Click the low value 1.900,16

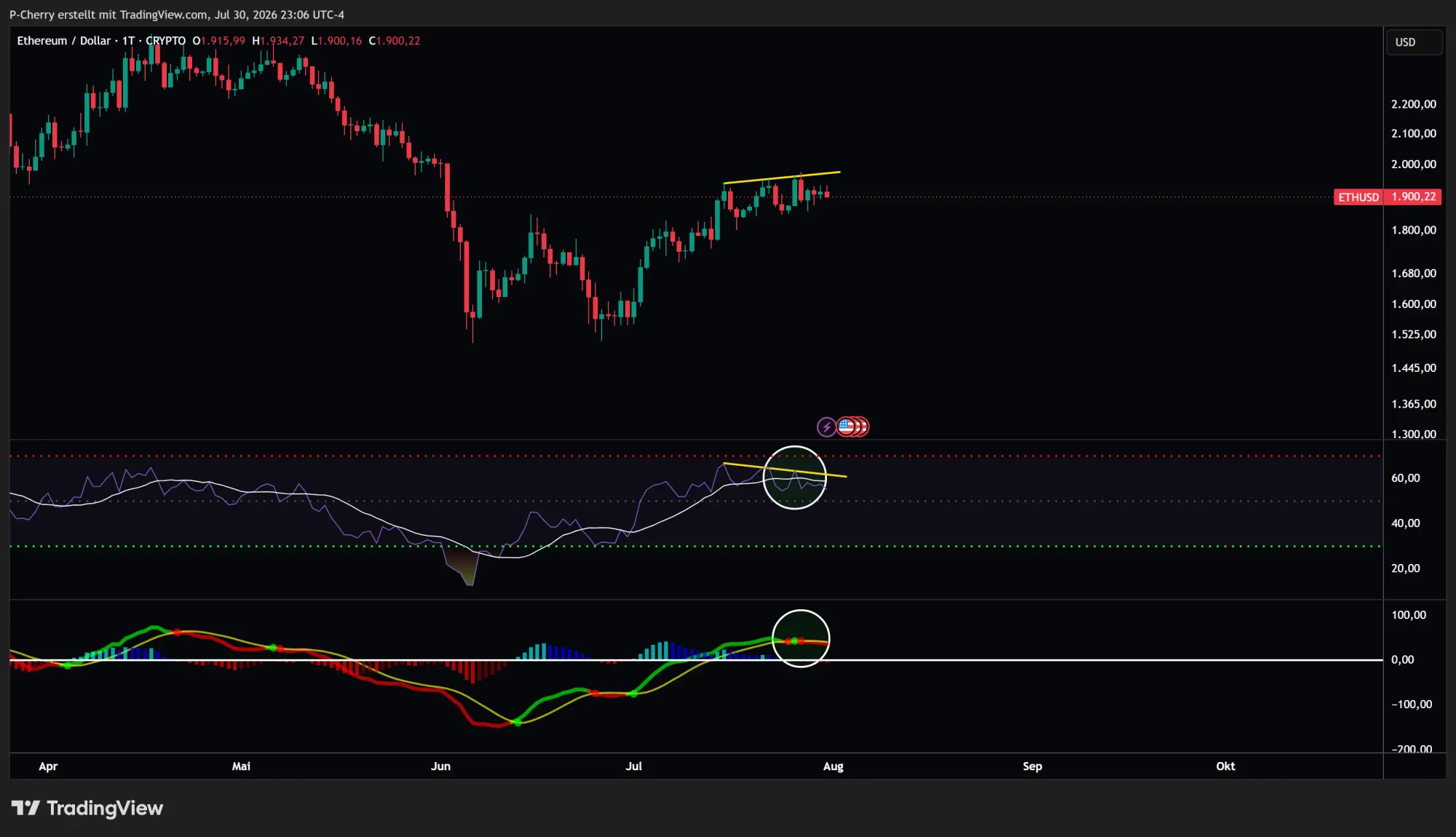point(340,41)
